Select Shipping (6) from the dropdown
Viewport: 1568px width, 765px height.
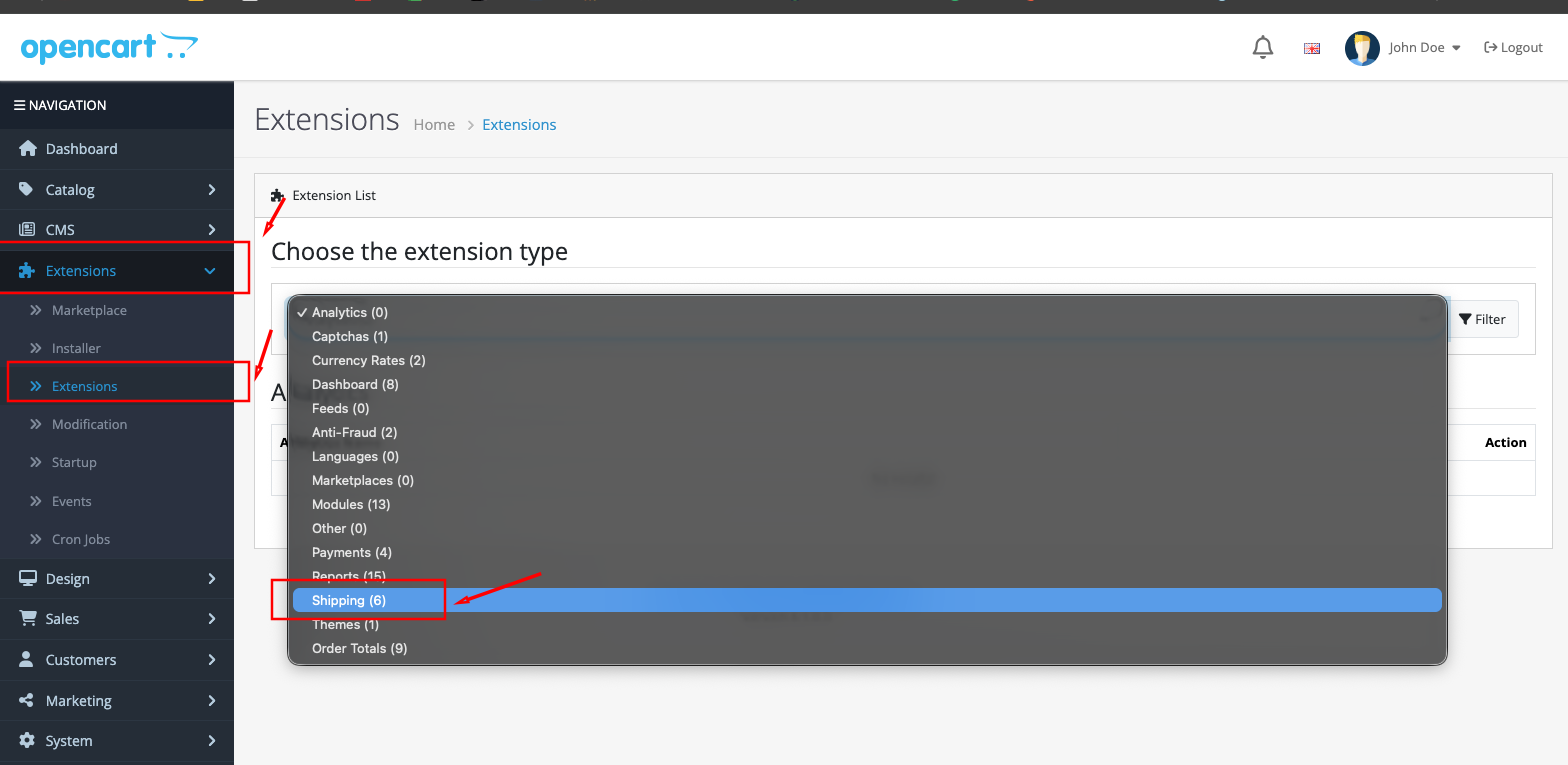[867, 600]
